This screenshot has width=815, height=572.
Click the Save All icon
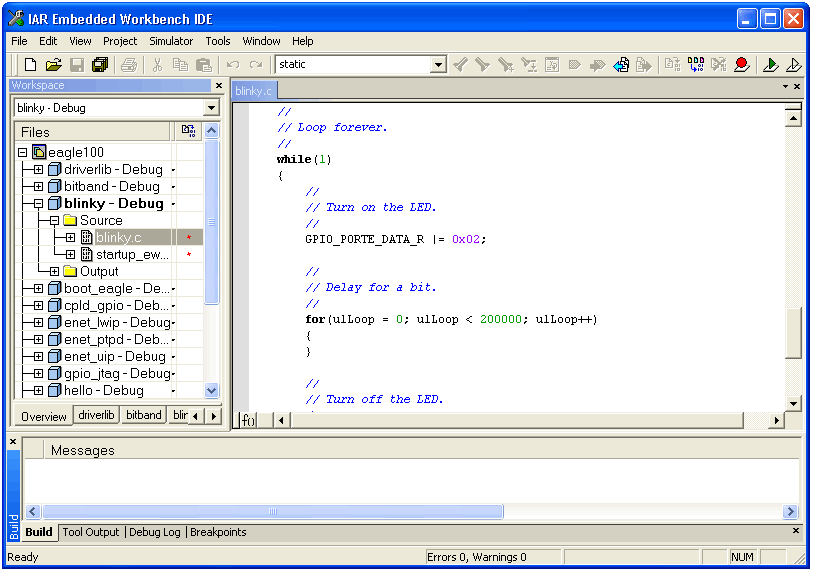click(x=100, y=65)
